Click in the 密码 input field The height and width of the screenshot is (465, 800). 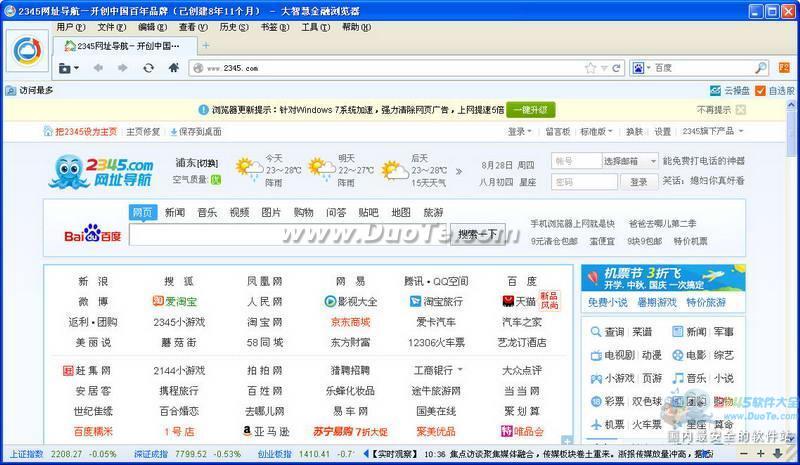584,182
